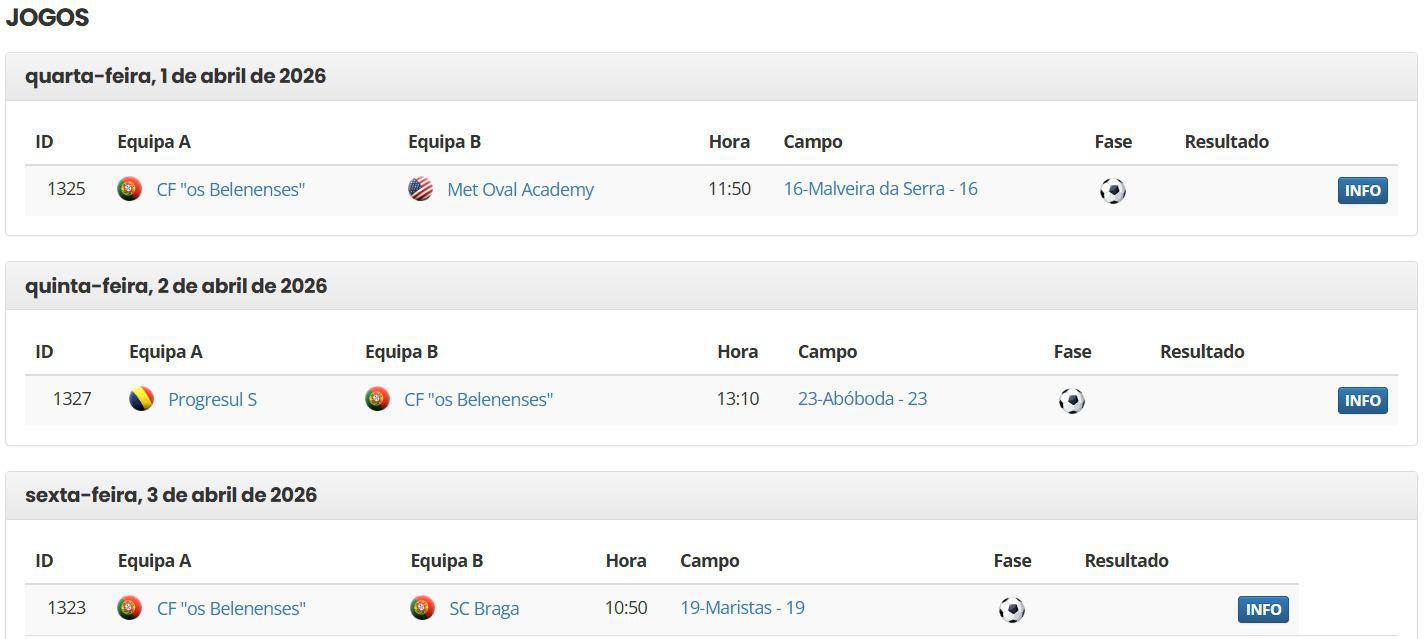This screenshot has height=639, width=1424.
Task: Open Met Oval Academy team page
Action: pyautogui.click(x=520, y=189)
